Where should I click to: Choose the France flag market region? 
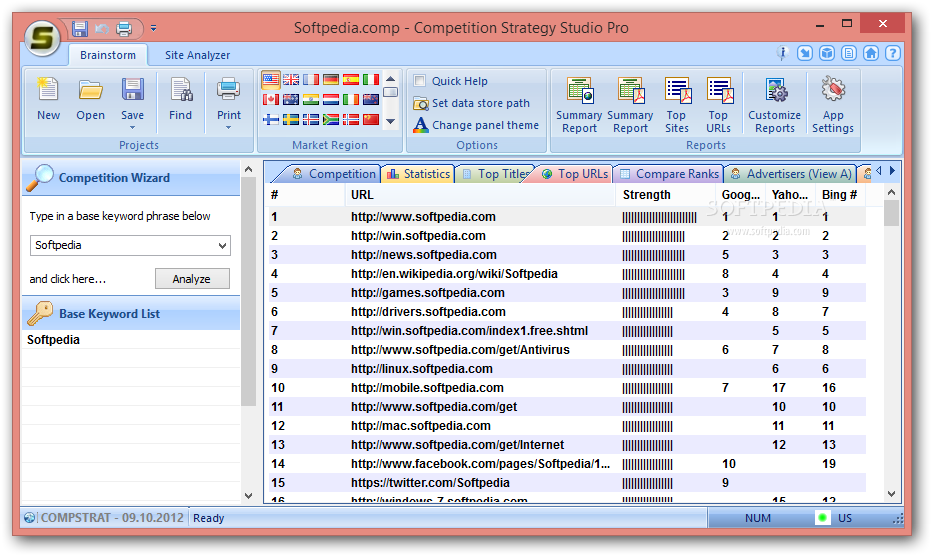click(311, 80)
